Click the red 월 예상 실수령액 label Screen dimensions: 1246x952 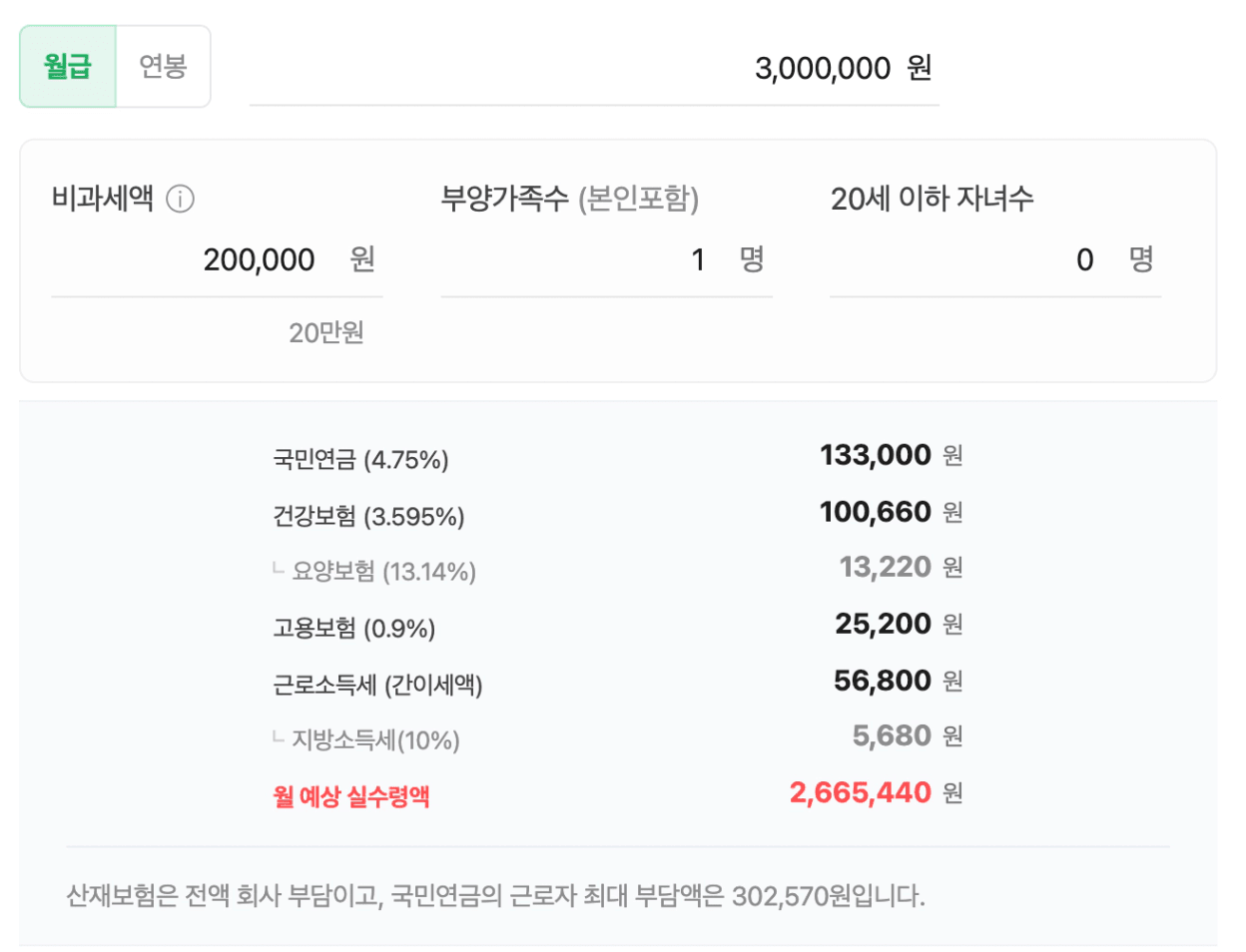click(x=351, y=796)
